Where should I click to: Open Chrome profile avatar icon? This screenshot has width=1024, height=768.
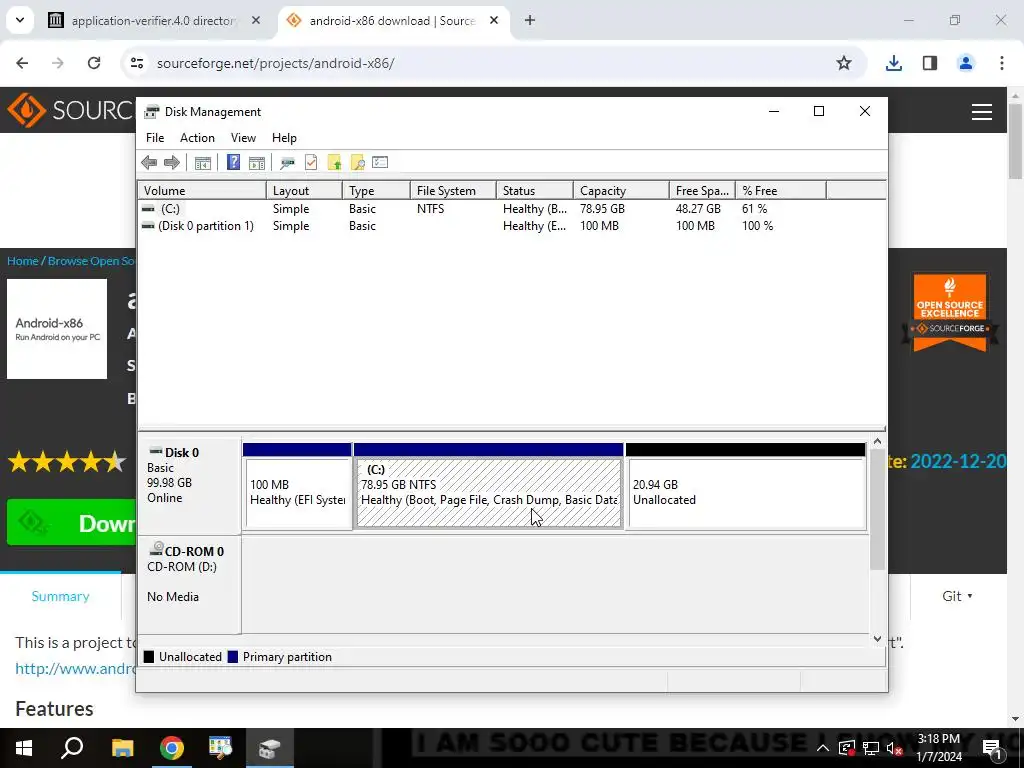tap(965, 63)
